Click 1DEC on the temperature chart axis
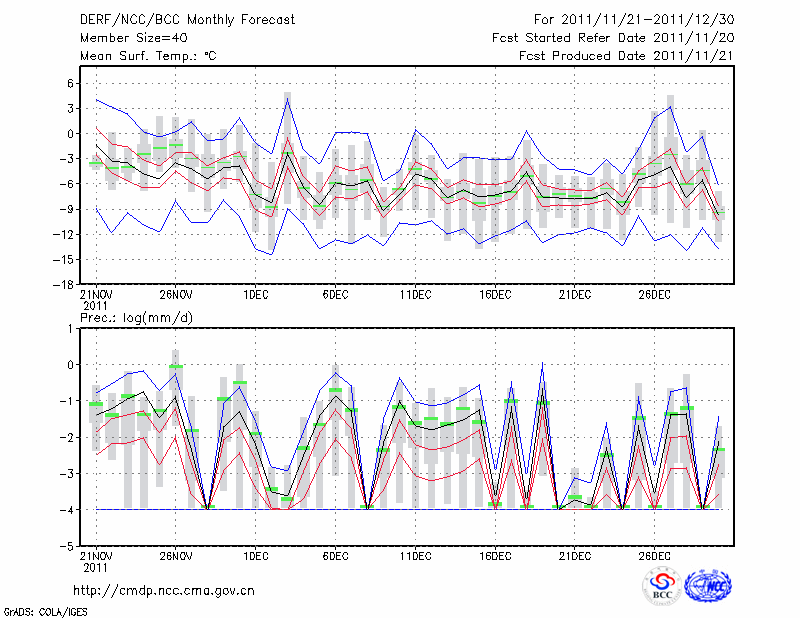 click(x=255, y=295)
